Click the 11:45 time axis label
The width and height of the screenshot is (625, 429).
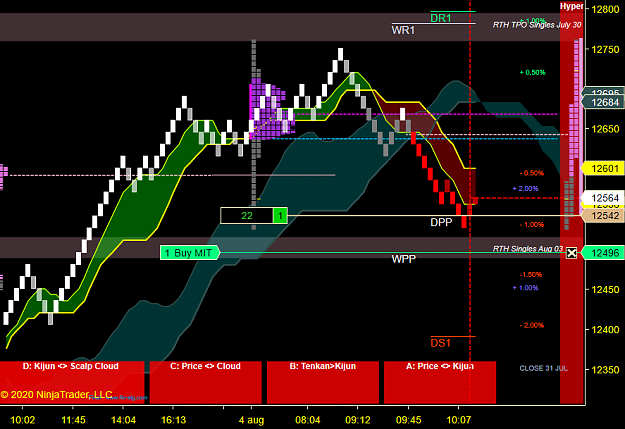[x=73, y=420]
